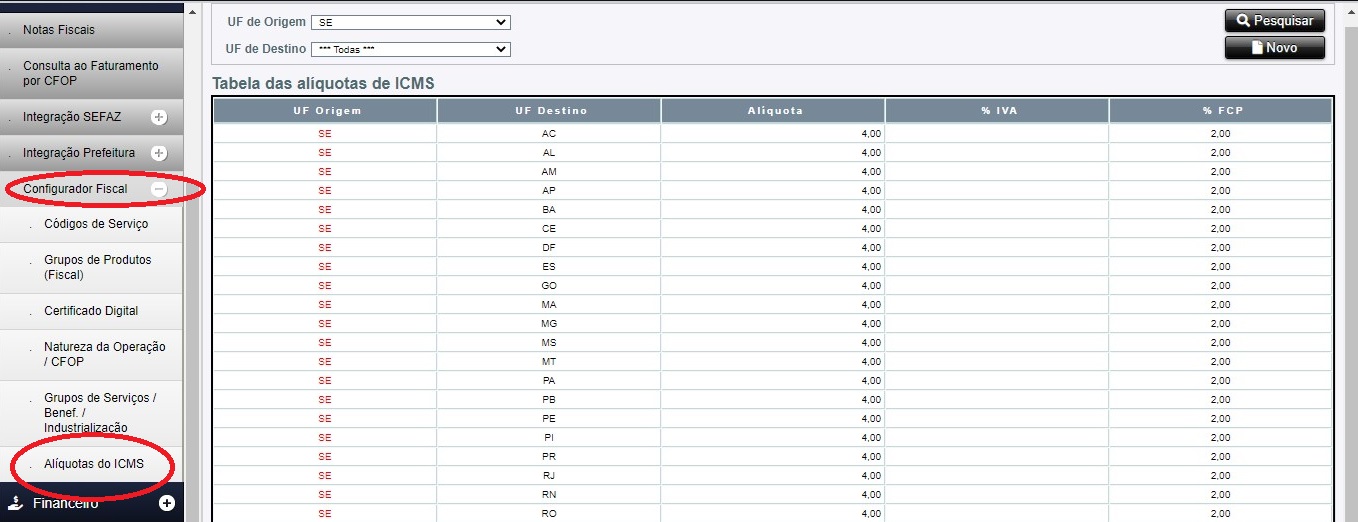Select Códigos de Serviço submenu
The height and width of the screenshot is (522, 1358).
click(x=96, y=224)
